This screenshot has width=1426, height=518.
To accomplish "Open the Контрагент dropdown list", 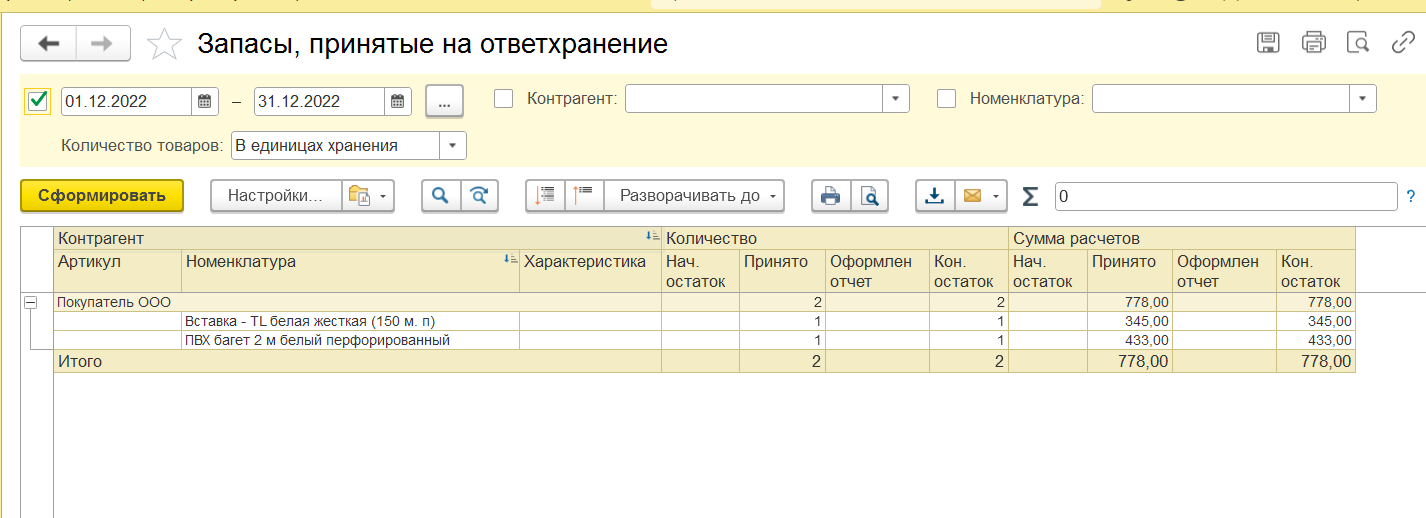I will click(895, 99).
